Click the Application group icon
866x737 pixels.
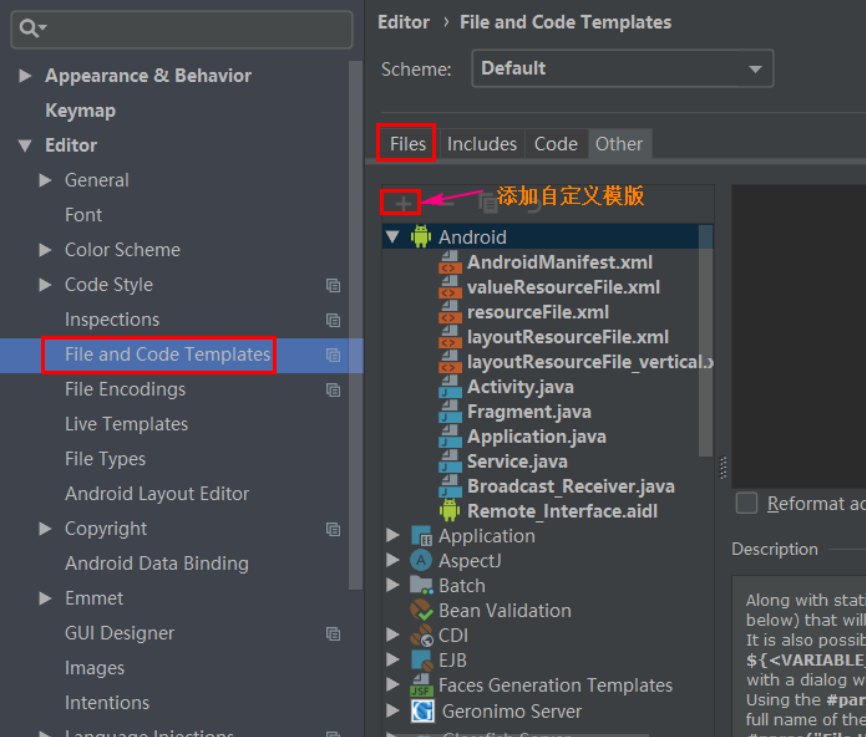click(421, 536)
